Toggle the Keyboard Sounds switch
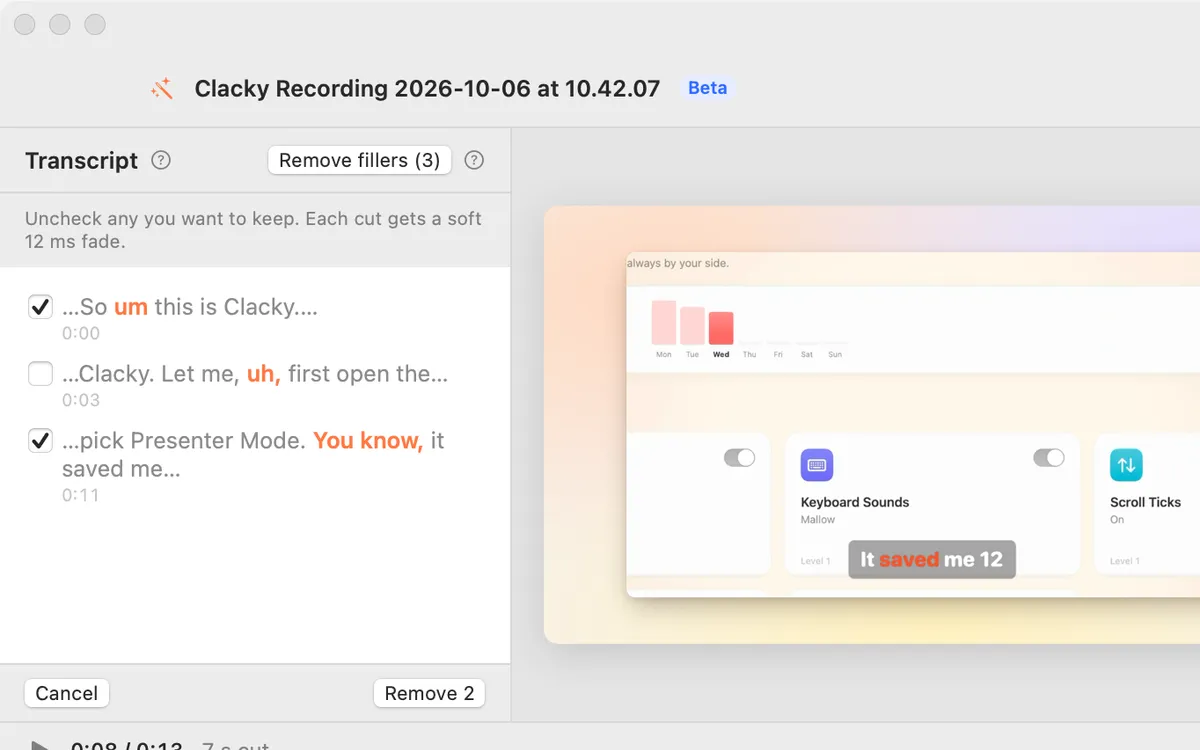This screenshot has height=750, width=1200. (1049, 458)
